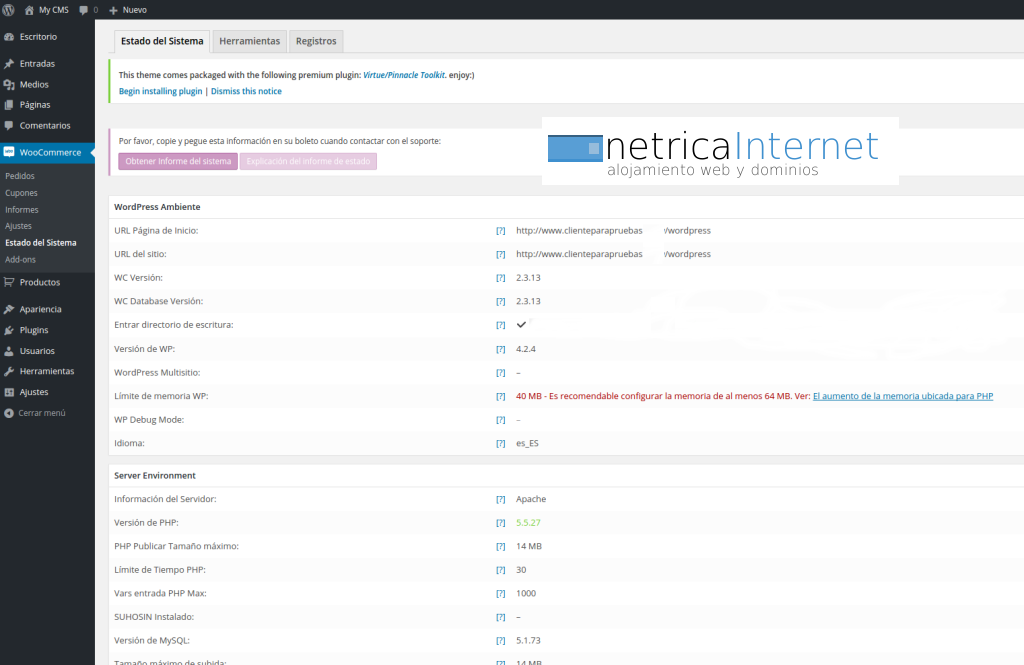Click the WordPress logo icon in admin bar
Image resolution: width=1024 pixels, height=665 pixels.
click(x=8, y=10)
